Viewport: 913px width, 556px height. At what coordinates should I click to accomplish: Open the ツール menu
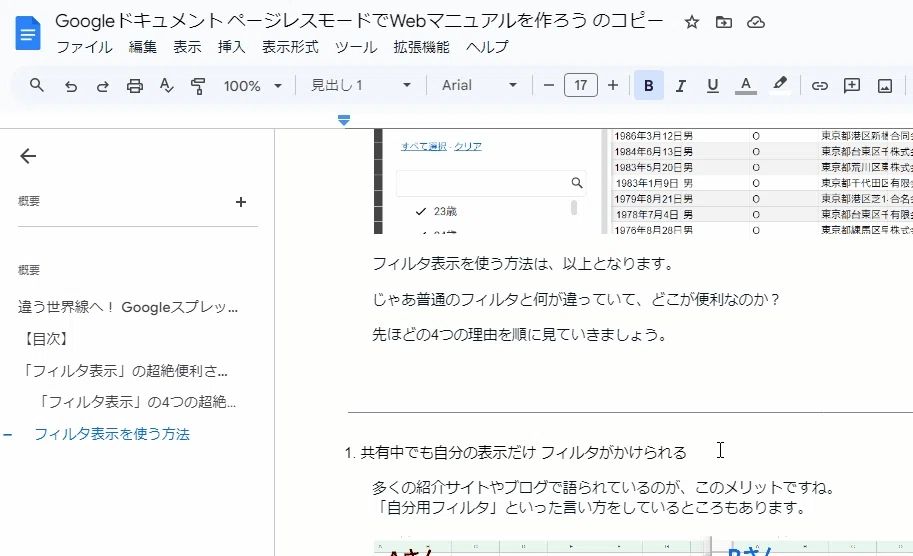pos(356,47)
